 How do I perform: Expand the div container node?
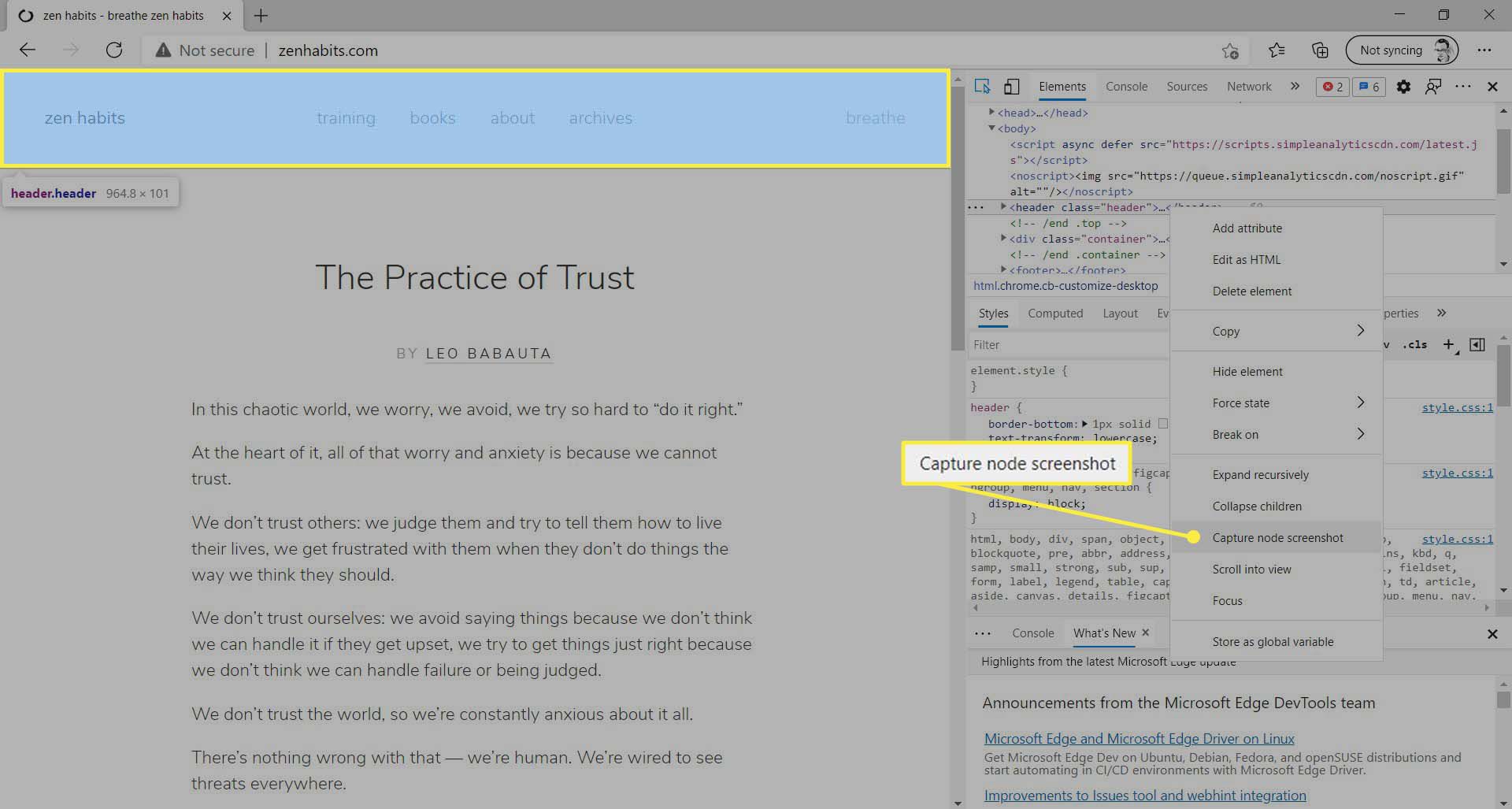click(x=1004, y=238)
